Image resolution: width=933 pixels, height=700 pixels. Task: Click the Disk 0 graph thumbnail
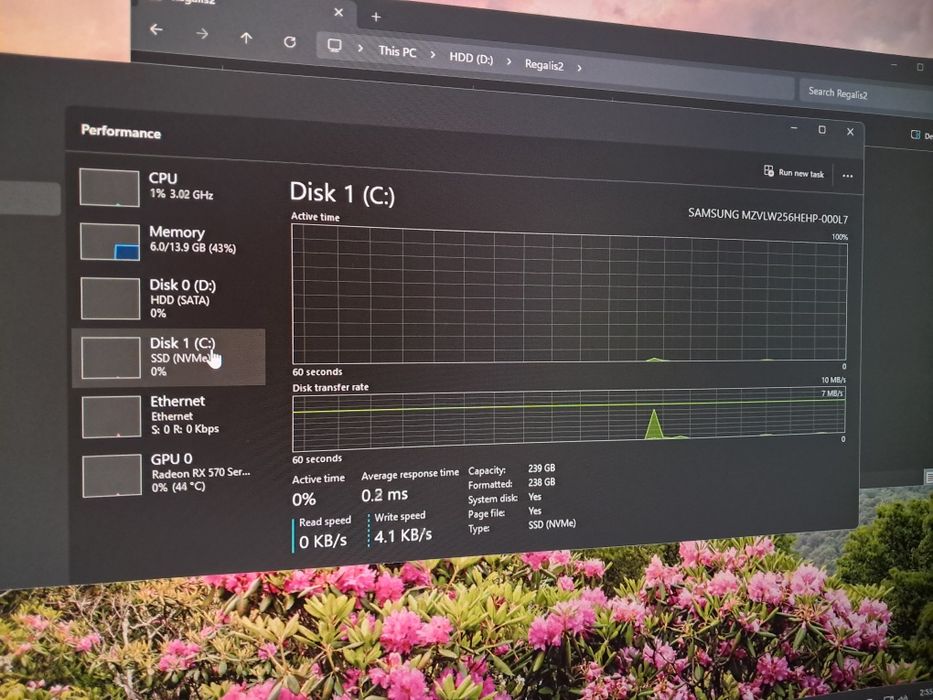tap(110, 299)
